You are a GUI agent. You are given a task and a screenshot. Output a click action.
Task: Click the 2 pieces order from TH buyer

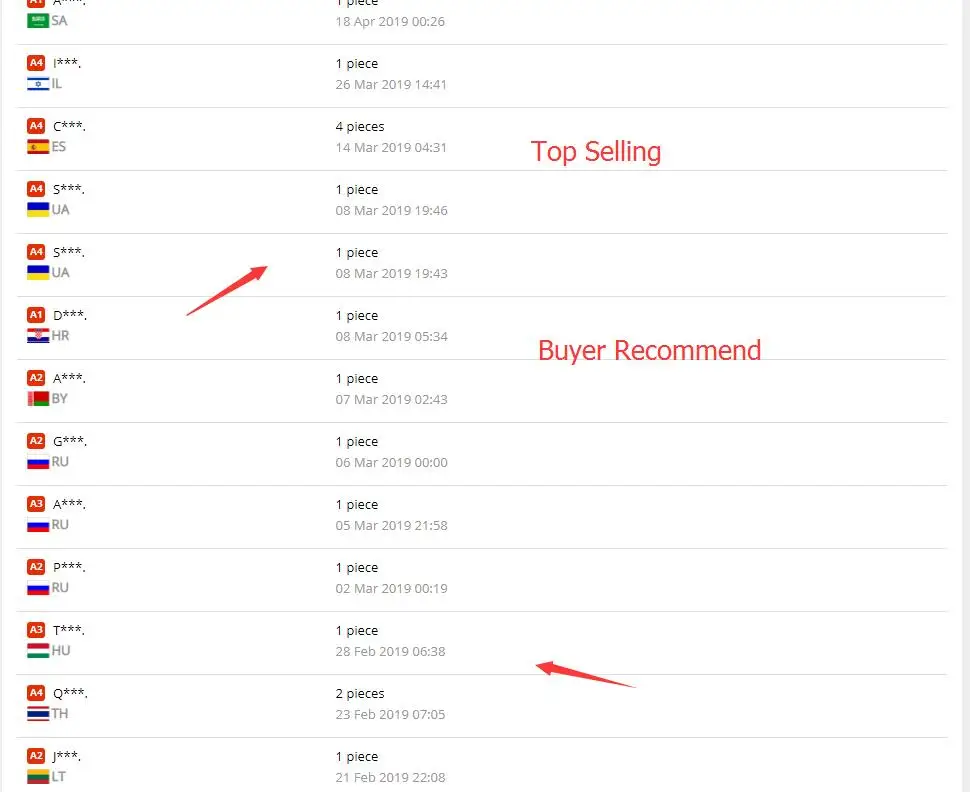coord(360,694)
